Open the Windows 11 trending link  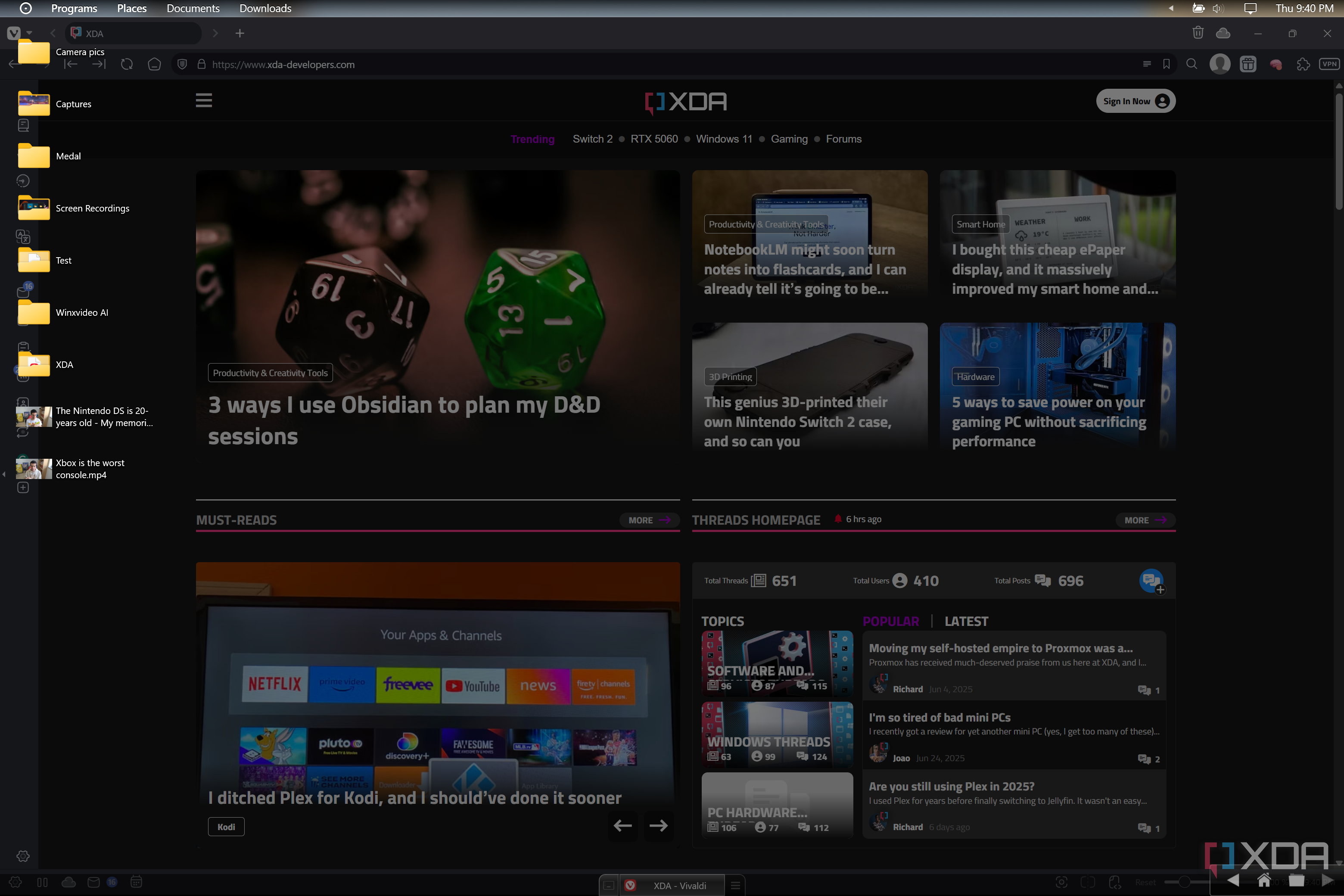point(724,139)
